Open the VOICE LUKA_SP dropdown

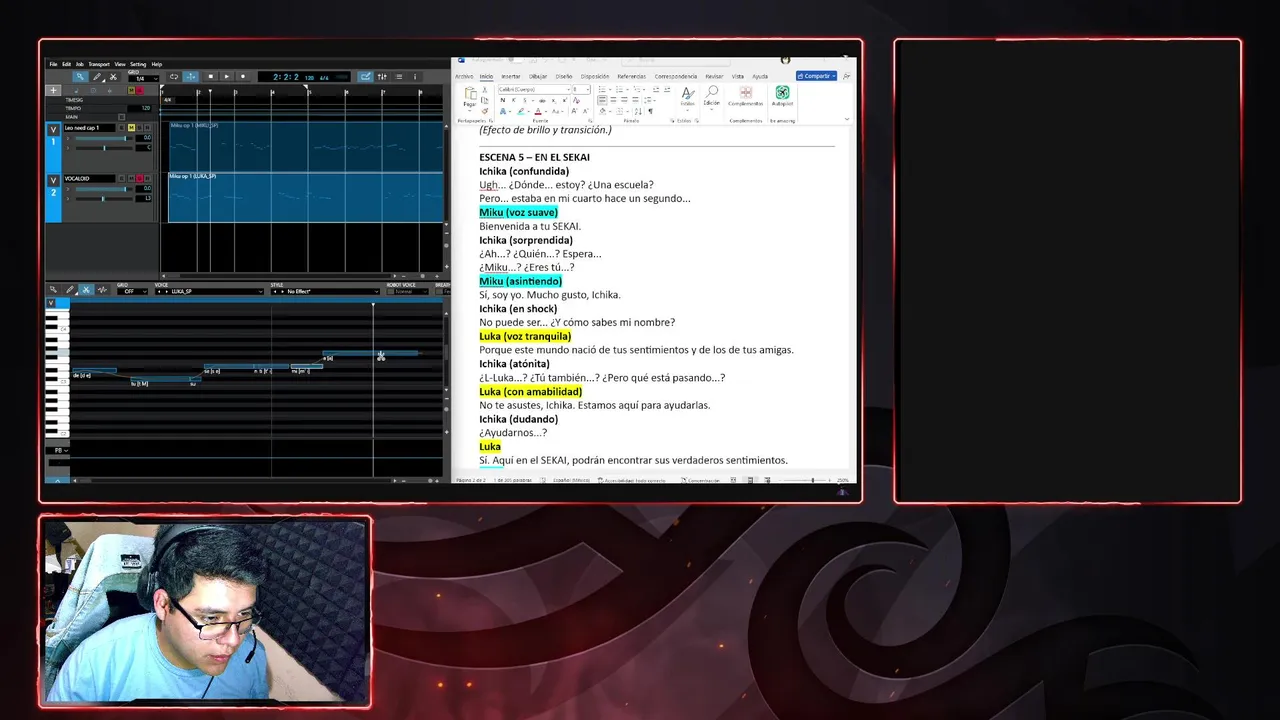(209, 291)
